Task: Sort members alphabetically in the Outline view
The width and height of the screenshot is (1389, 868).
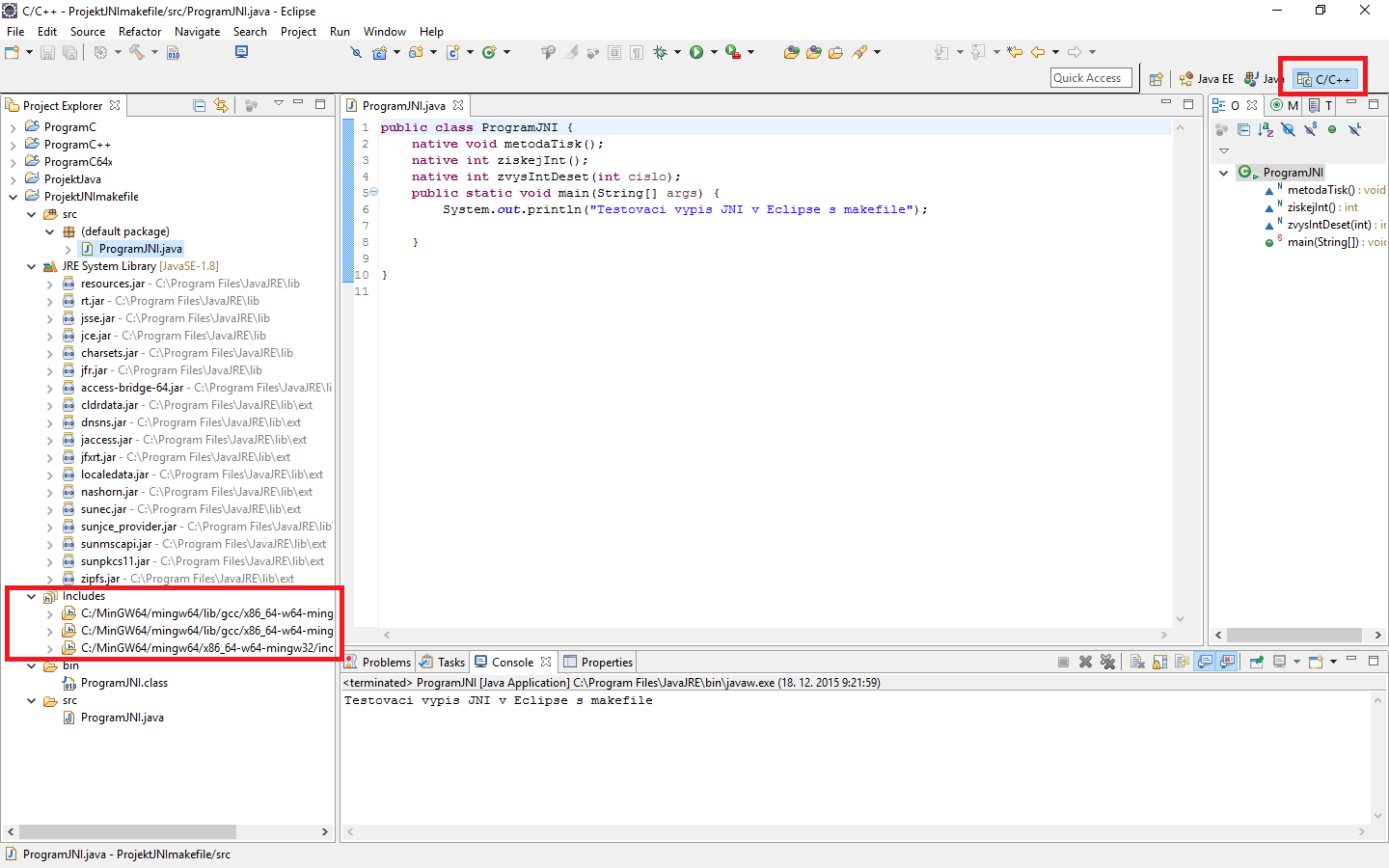Action: [x=1266, y=129]
